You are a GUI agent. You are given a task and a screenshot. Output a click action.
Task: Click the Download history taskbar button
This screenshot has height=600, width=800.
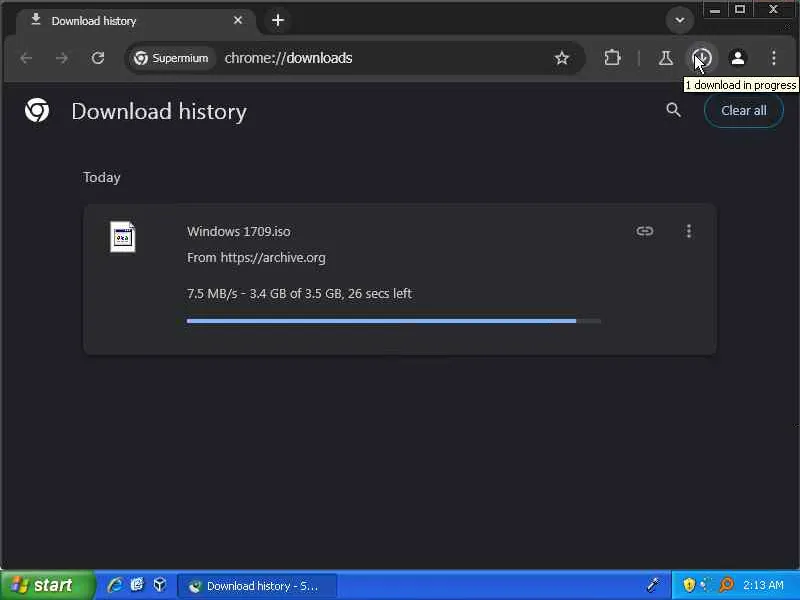pyautogui.click(x=257, y=586)
